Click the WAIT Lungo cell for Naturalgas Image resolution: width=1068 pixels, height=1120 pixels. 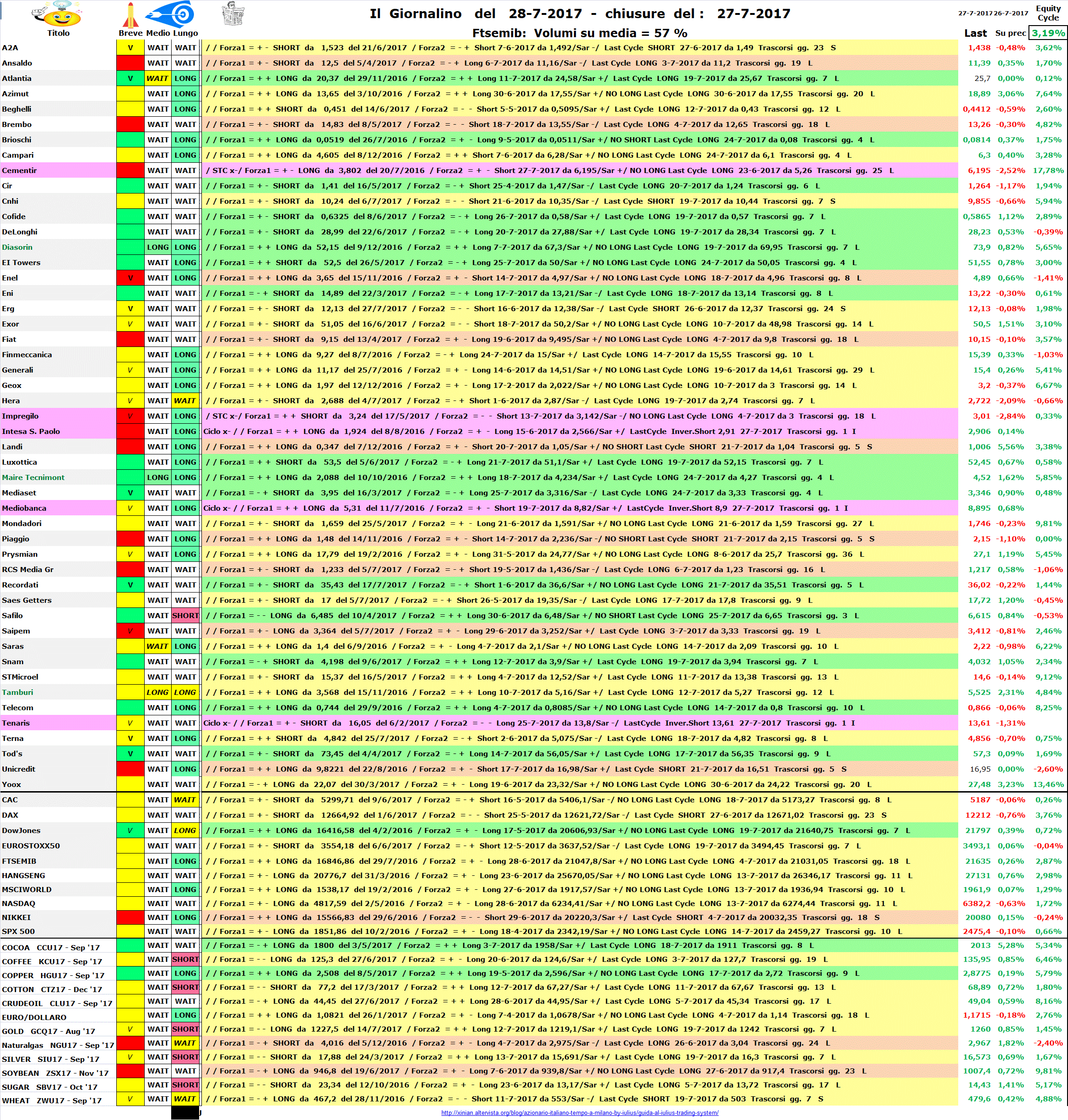pyautogui.click(x=186, y=1043)
